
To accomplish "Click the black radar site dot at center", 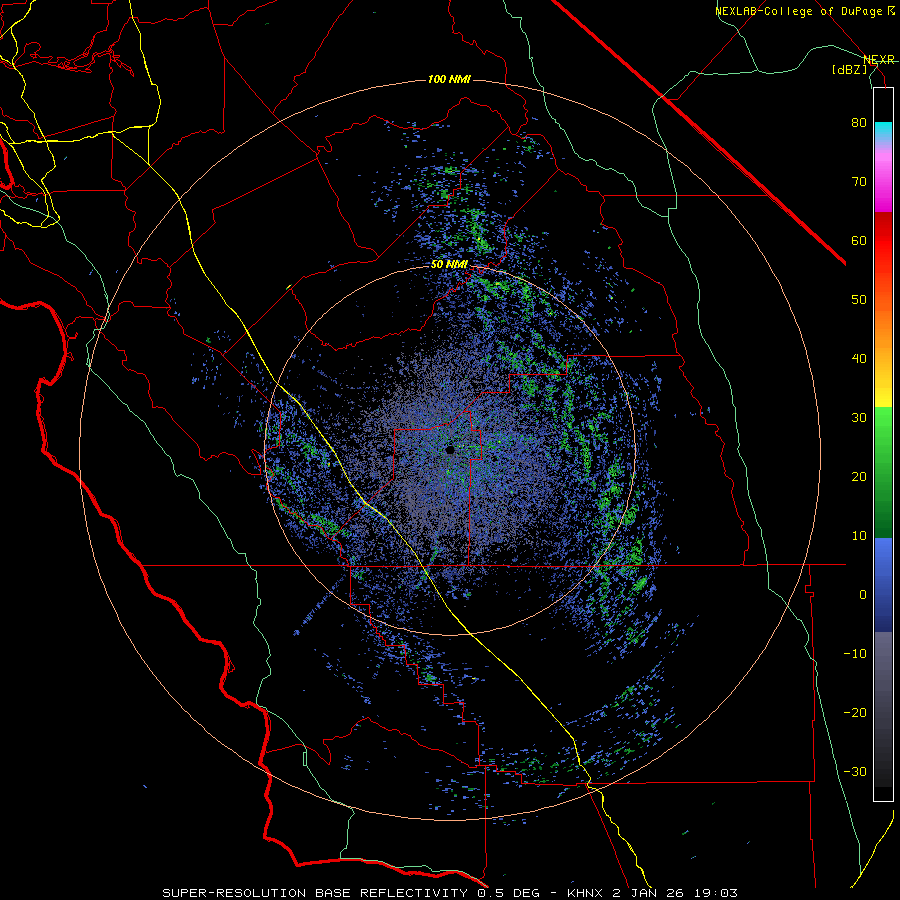I will pyautogui.click(x=450, y=450).
